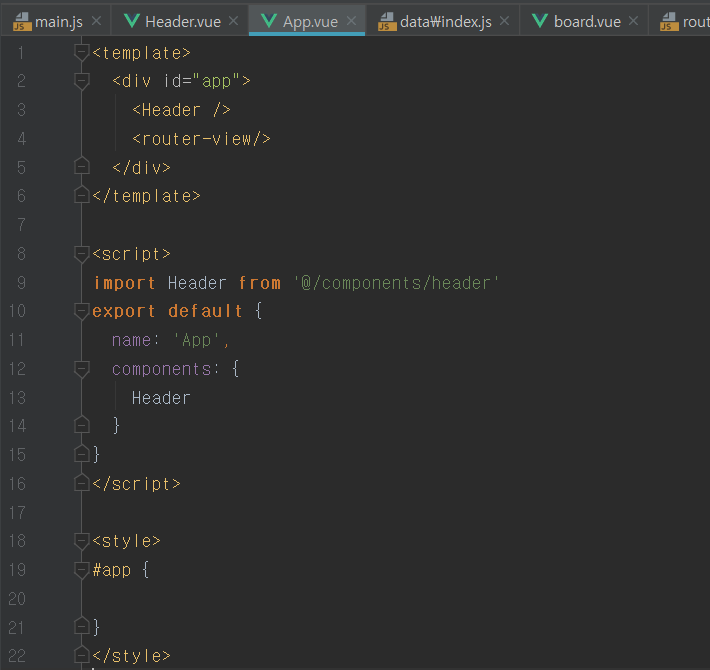
Task: Click line number 20 in the gutter
Action: (x=17, y=599)
